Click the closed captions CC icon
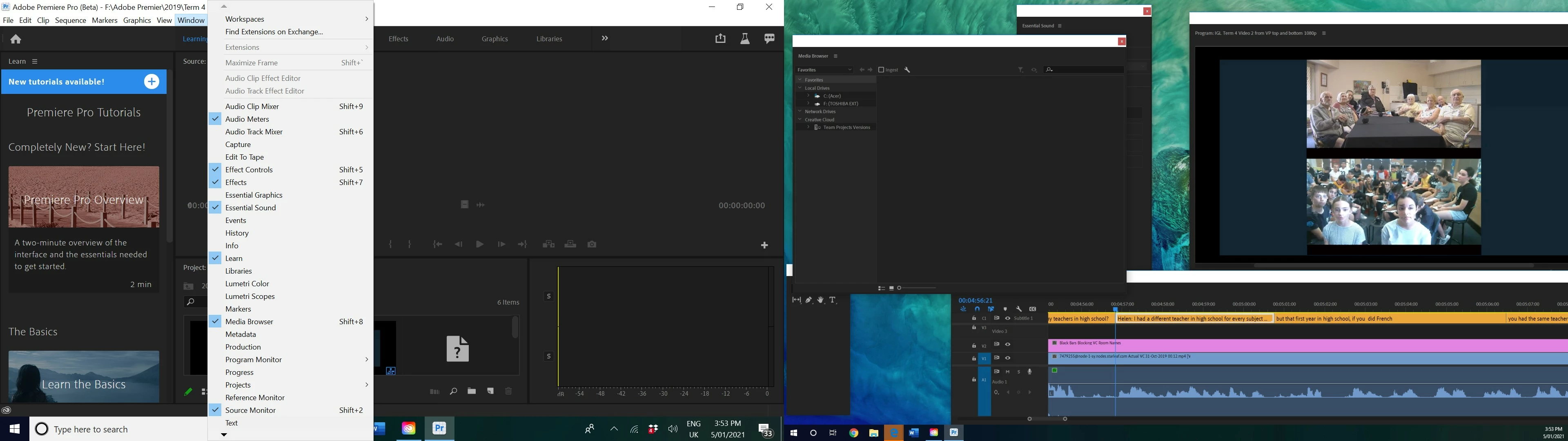Screen dimensions: 1568x441 click(x=1032, y=309)
